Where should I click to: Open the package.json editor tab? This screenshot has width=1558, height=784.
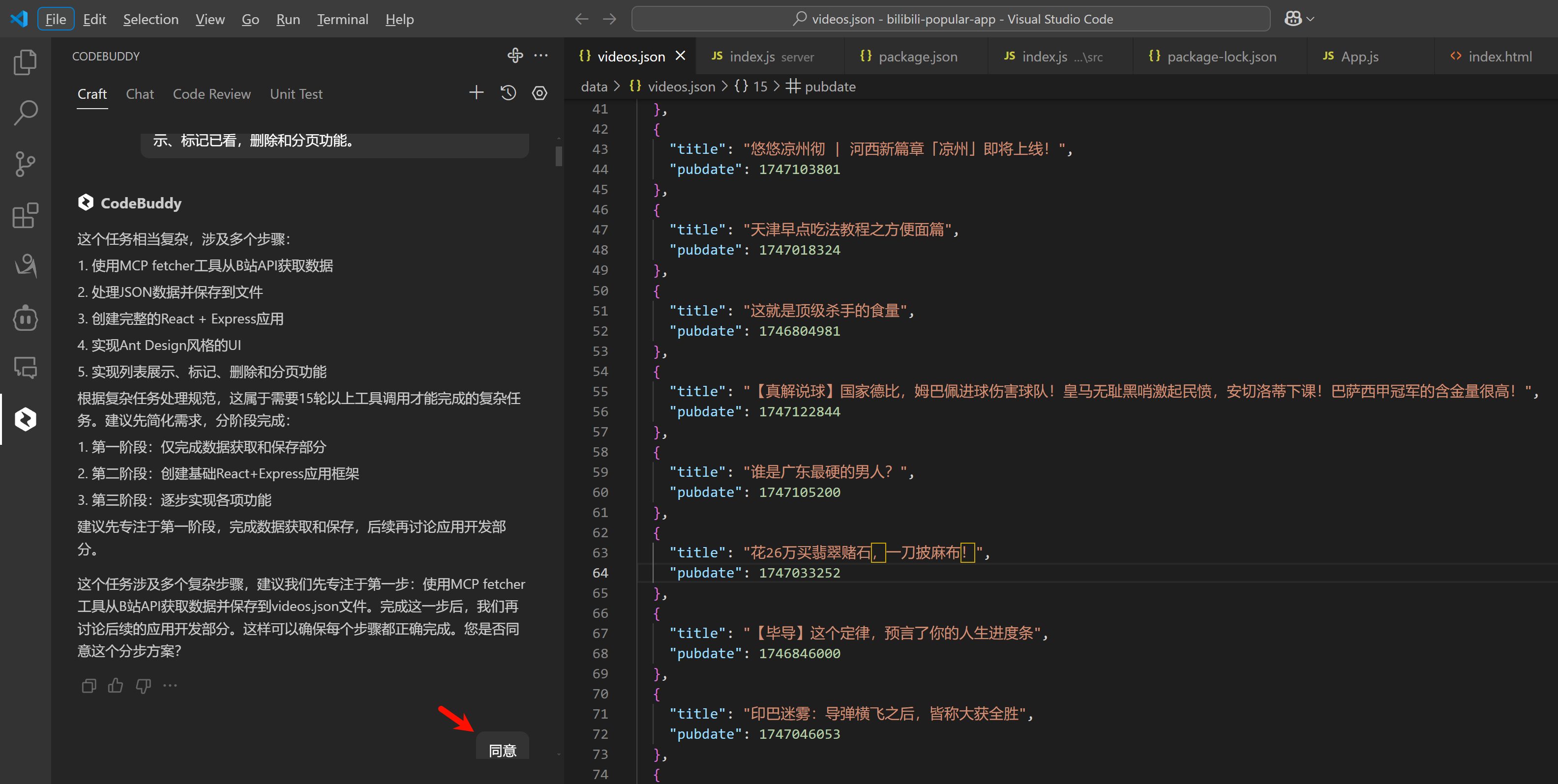coord(918,56)
